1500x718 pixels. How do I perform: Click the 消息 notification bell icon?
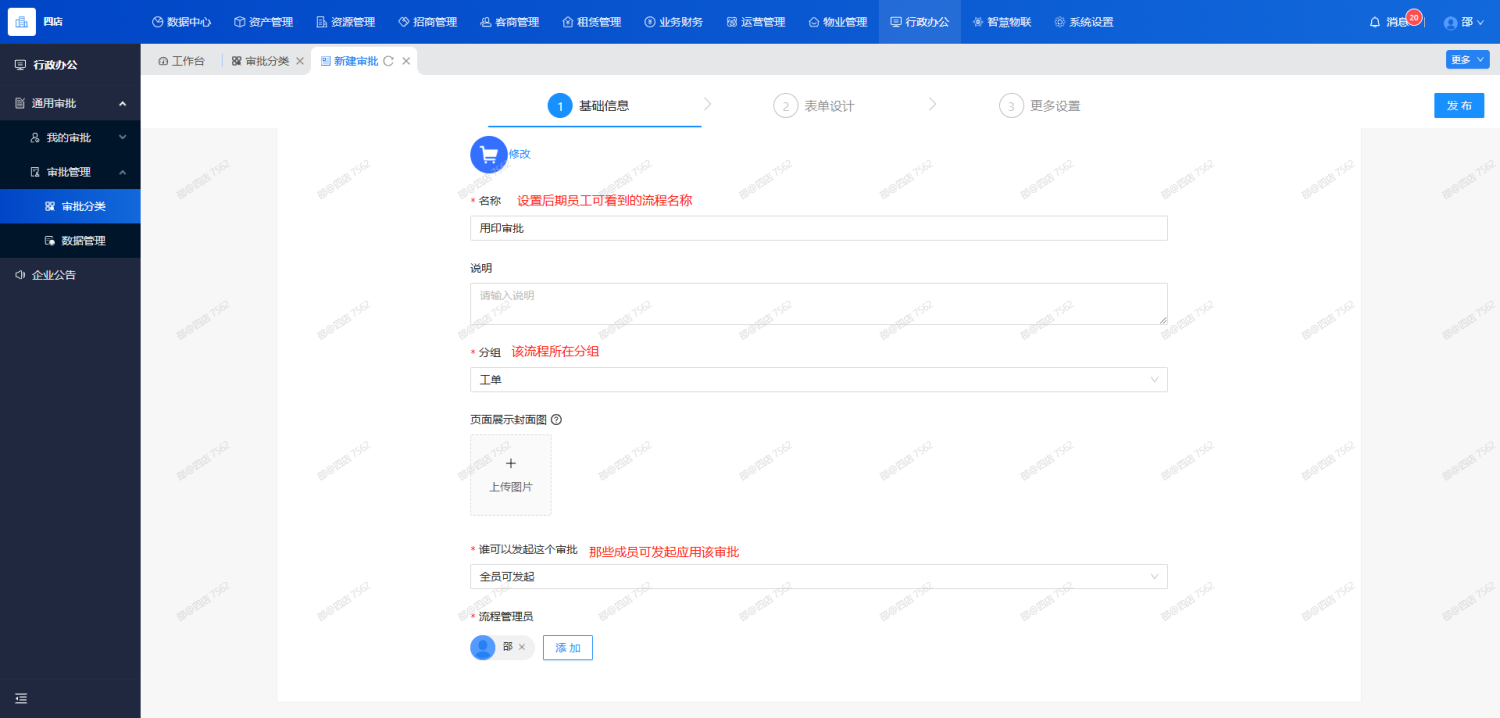coord(1375,22)
